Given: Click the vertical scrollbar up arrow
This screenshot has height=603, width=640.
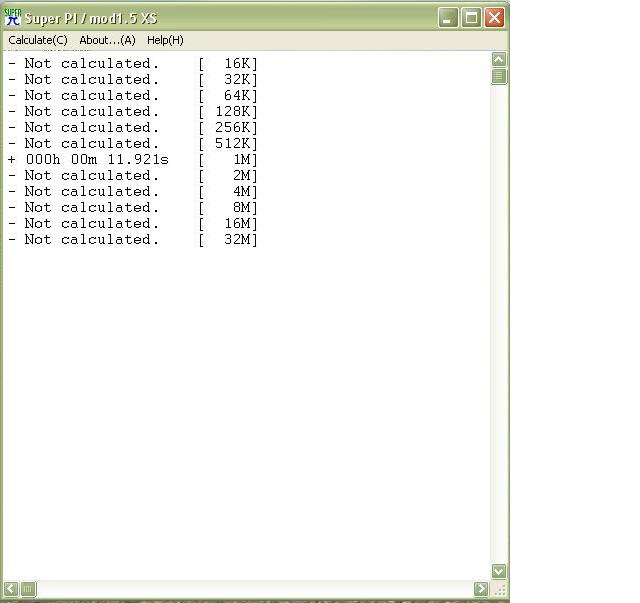Looking at the screenshot, I should click(x=499, y=60).
